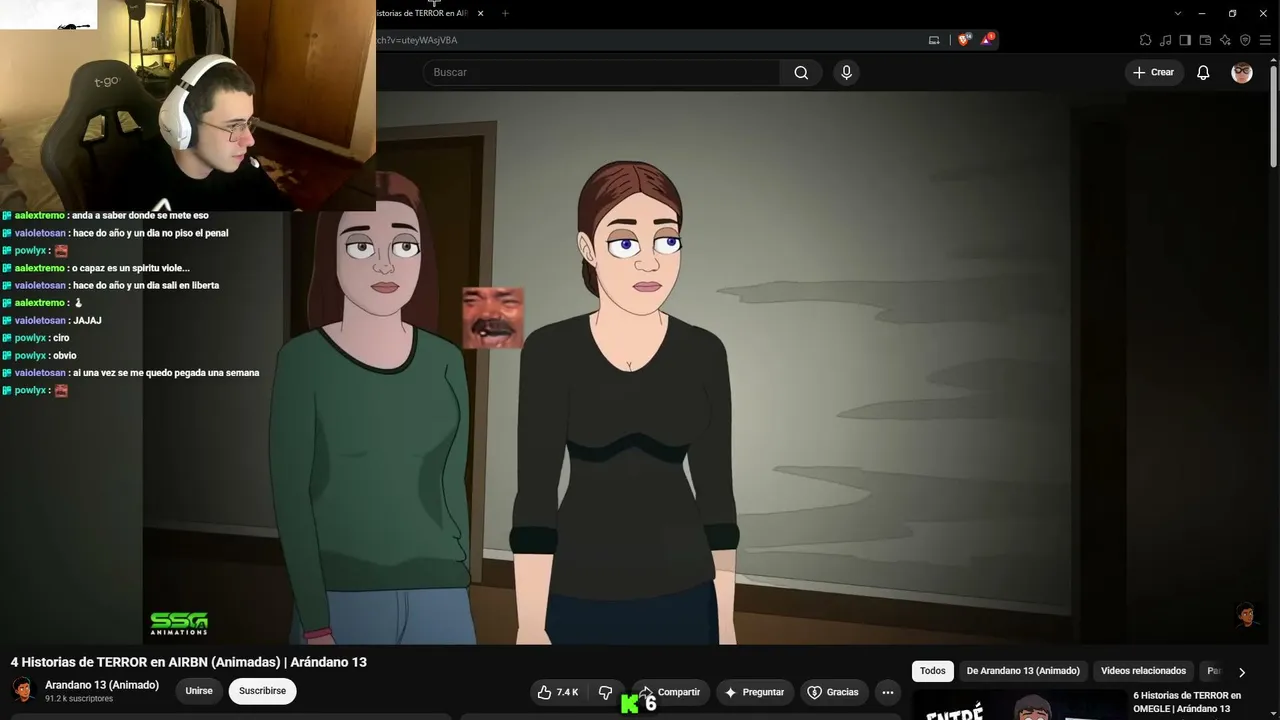Select the Todos filter chip
Viewport: 1280px width, 720px height.
933,671
